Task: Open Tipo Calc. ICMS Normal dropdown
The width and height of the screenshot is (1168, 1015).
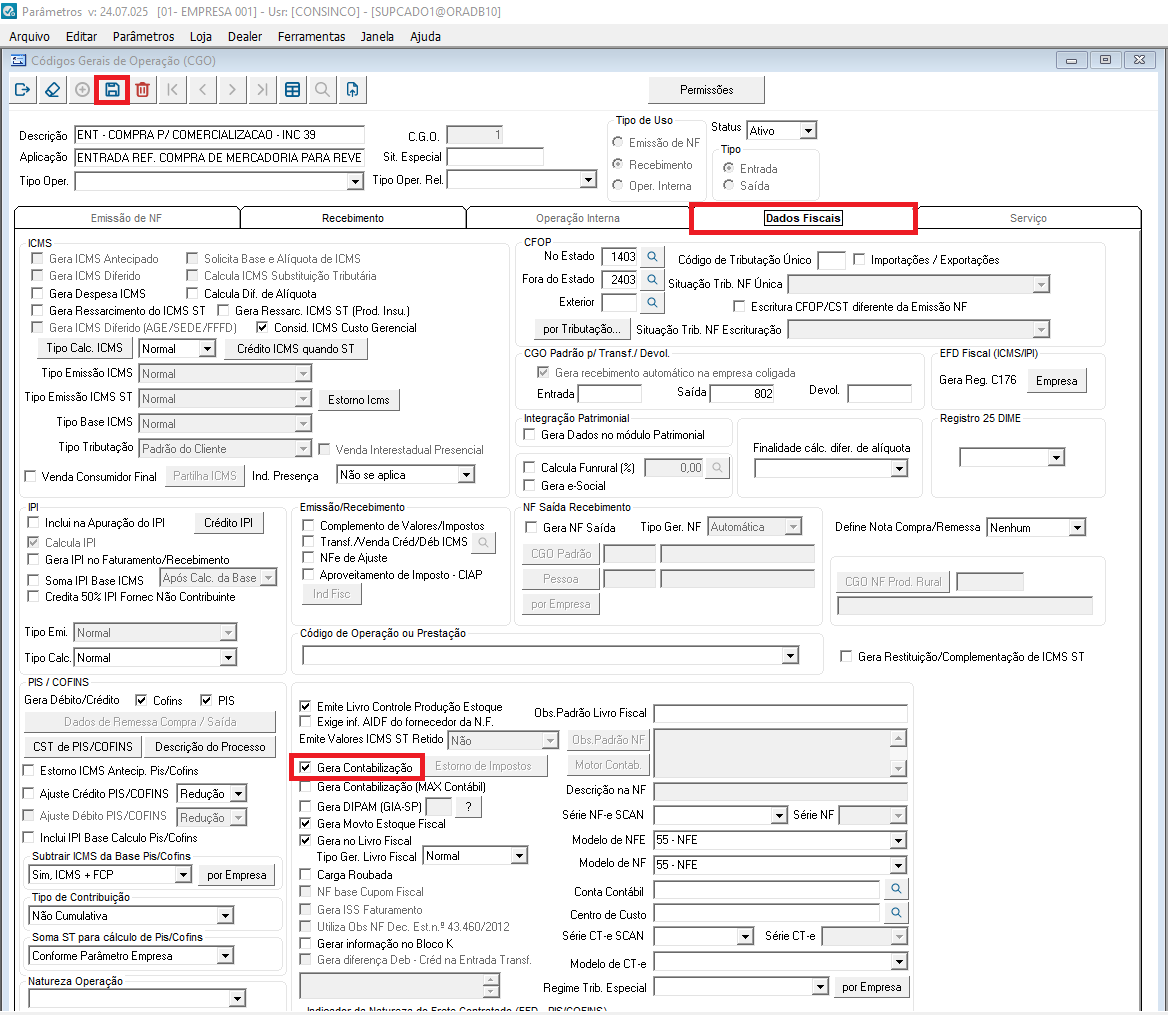Action: click(207, 349)
